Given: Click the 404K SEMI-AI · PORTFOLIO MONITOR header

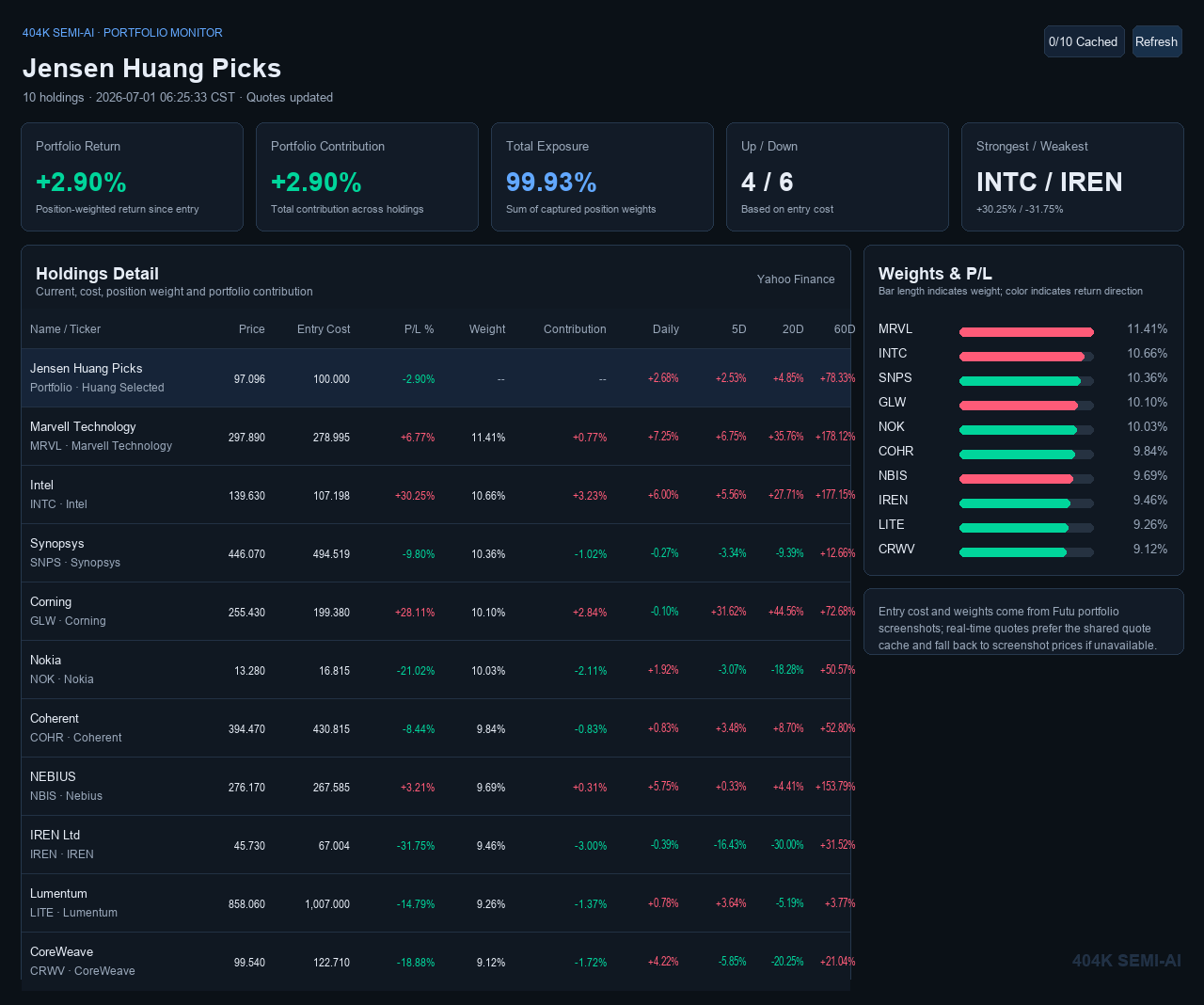Looking at the screenshot, I should pyautogui.click(x=122, y=33).
